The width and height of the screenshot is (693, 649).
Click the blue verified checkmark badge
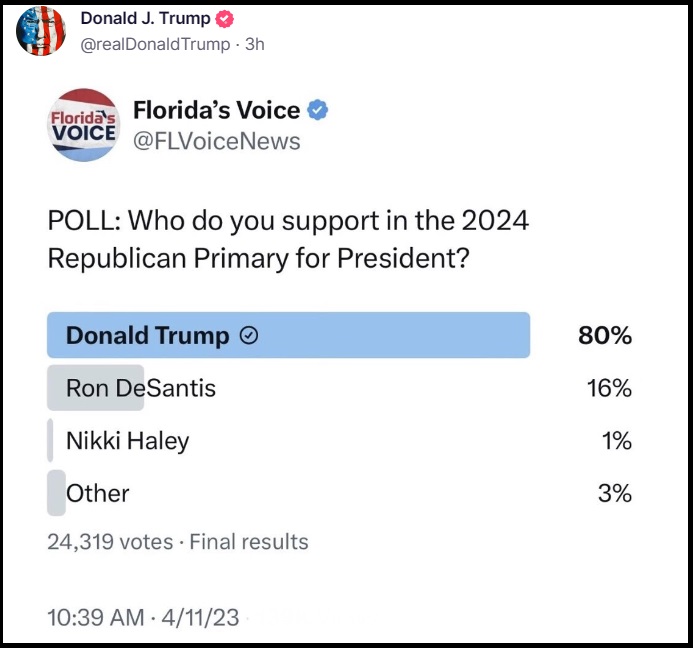coord(318,110)
